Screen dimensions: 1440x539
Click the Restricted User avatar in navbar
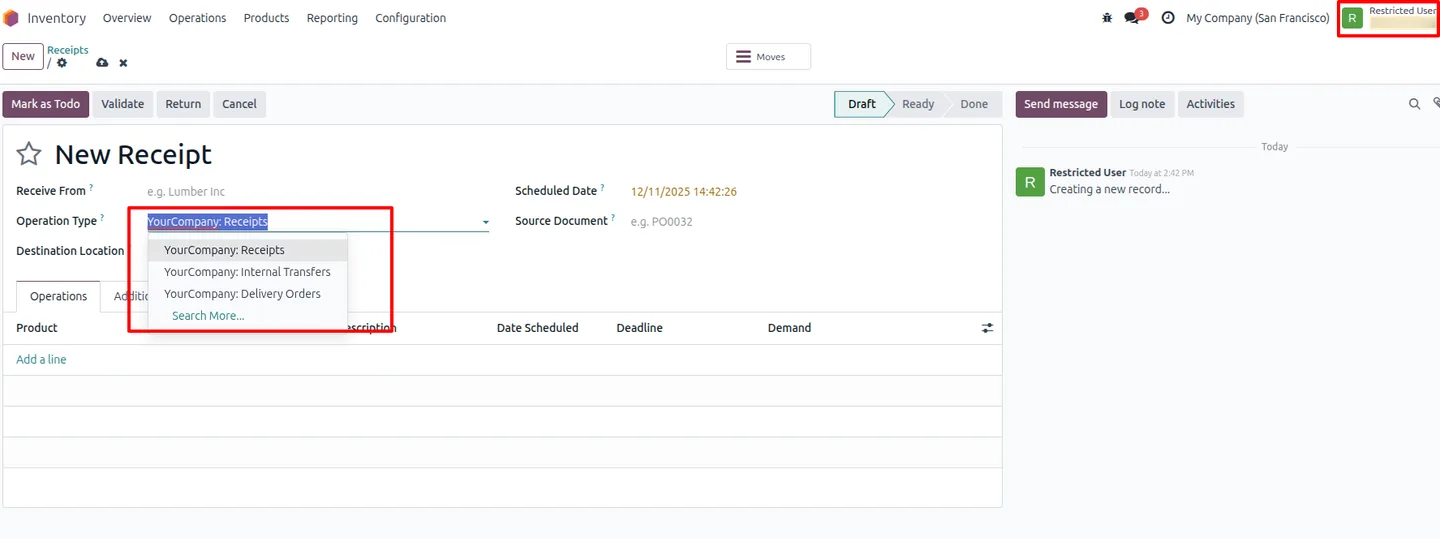click(x=1352, y=18)
